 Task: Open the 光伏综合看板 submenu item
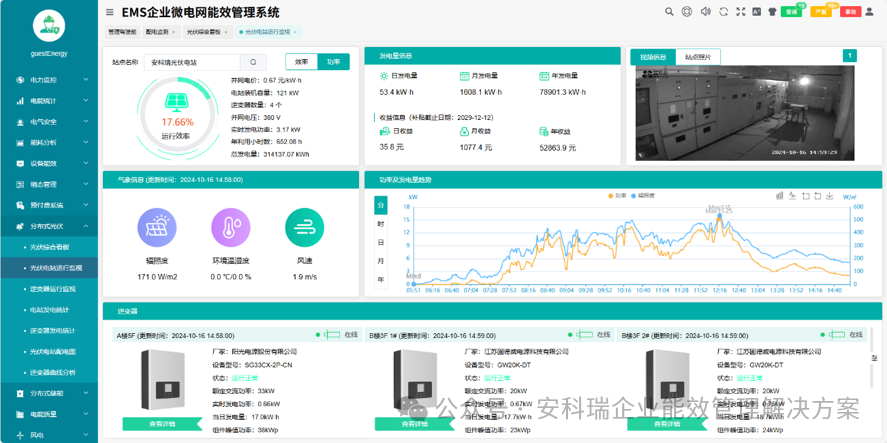click(x=49, y=247)
